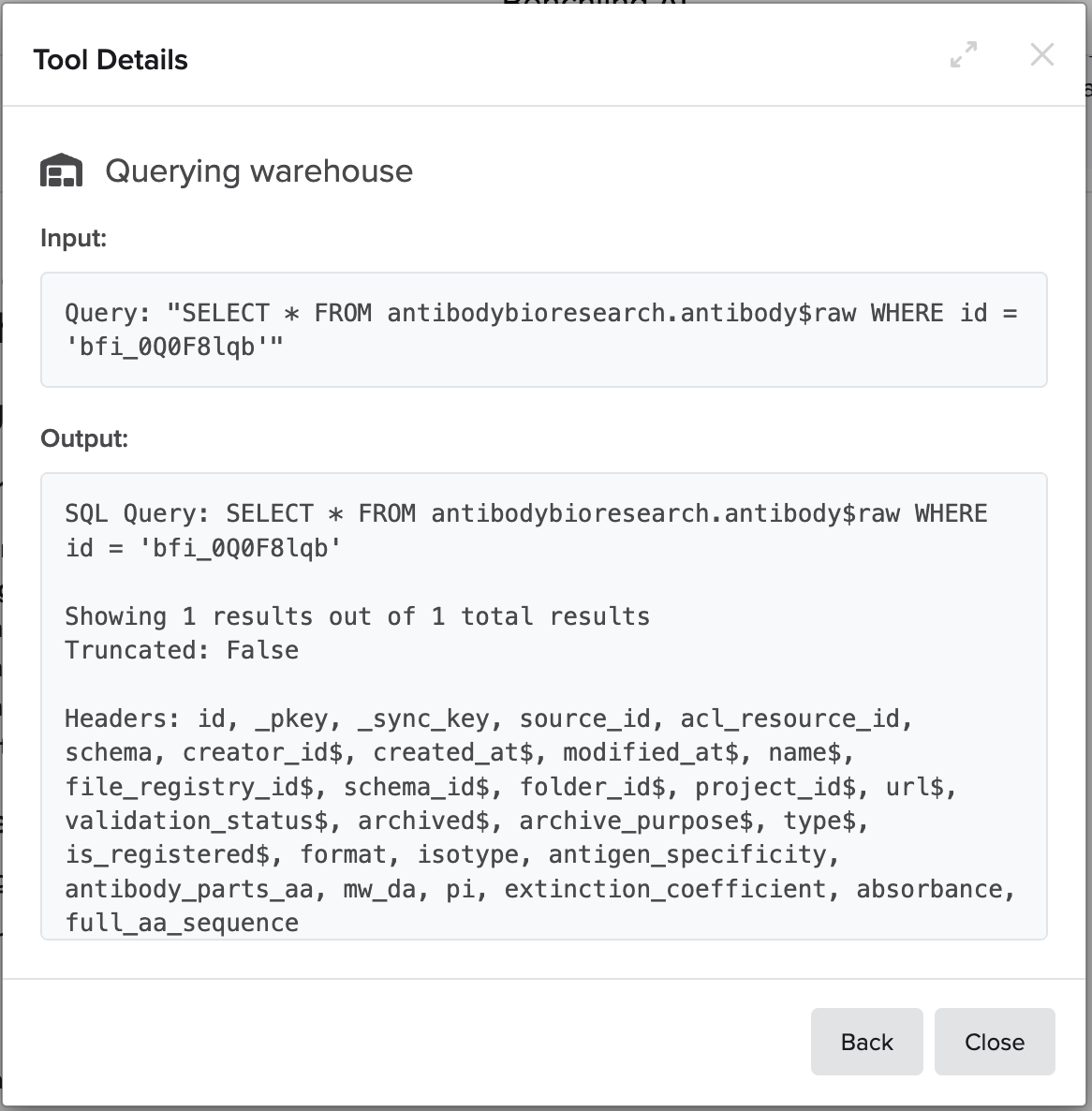Click the Querying warehouse heading
The image size is (1092, 1111).
pos(258,171)
